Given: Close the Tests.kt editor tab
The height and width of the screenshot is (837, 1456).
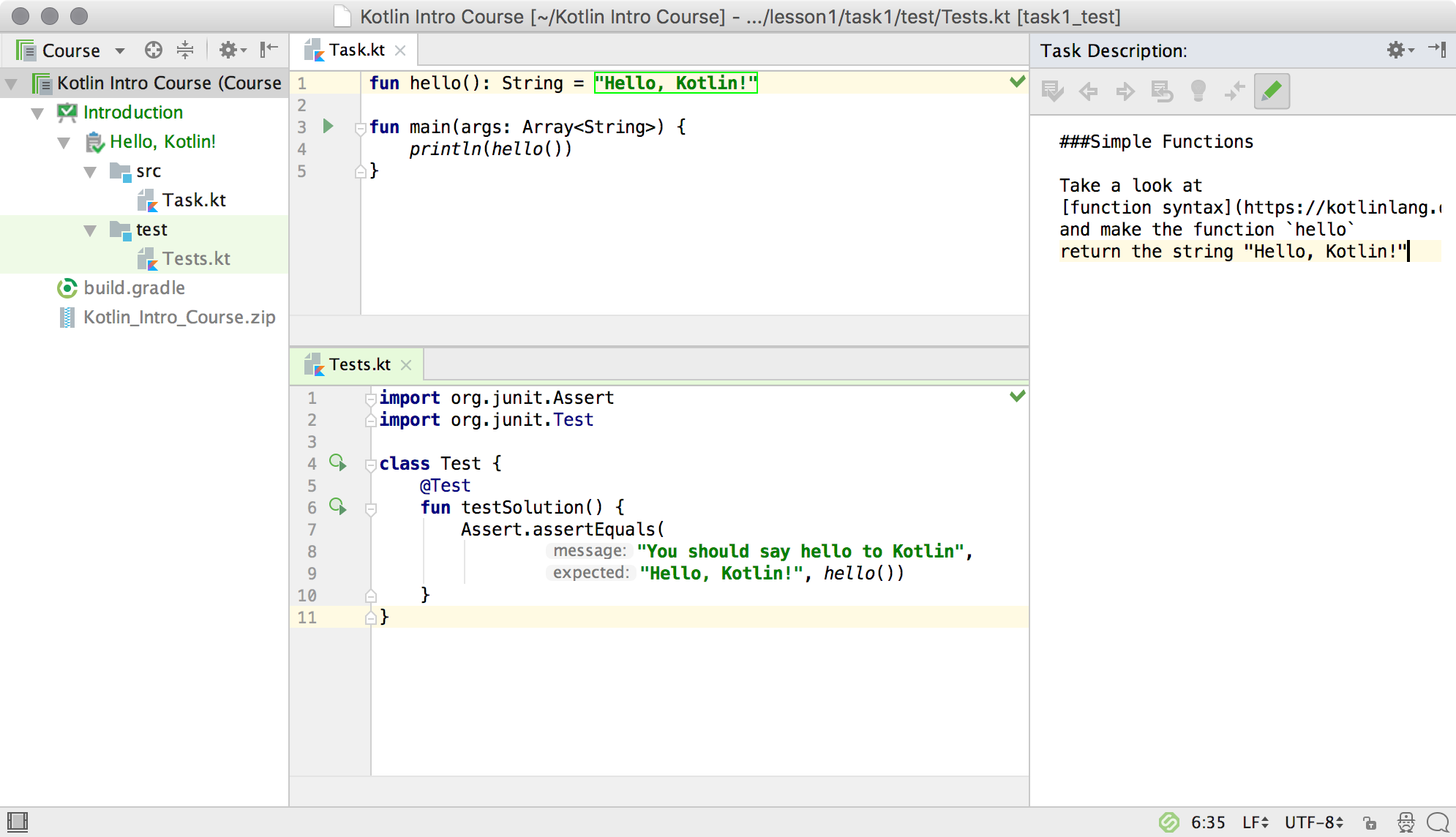Looking at the screenshot, I should [x=406, y=365].
